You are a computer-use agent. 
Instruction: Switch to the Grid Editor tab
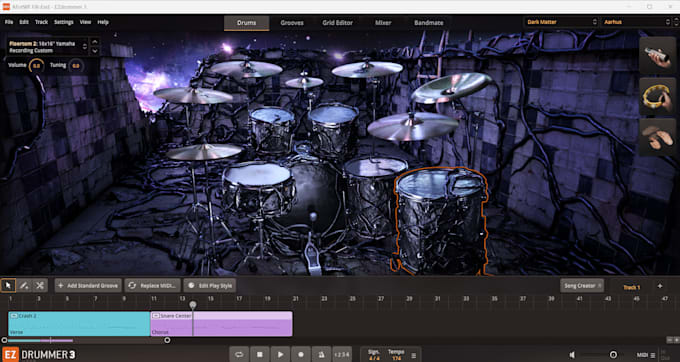click(337, 23)
